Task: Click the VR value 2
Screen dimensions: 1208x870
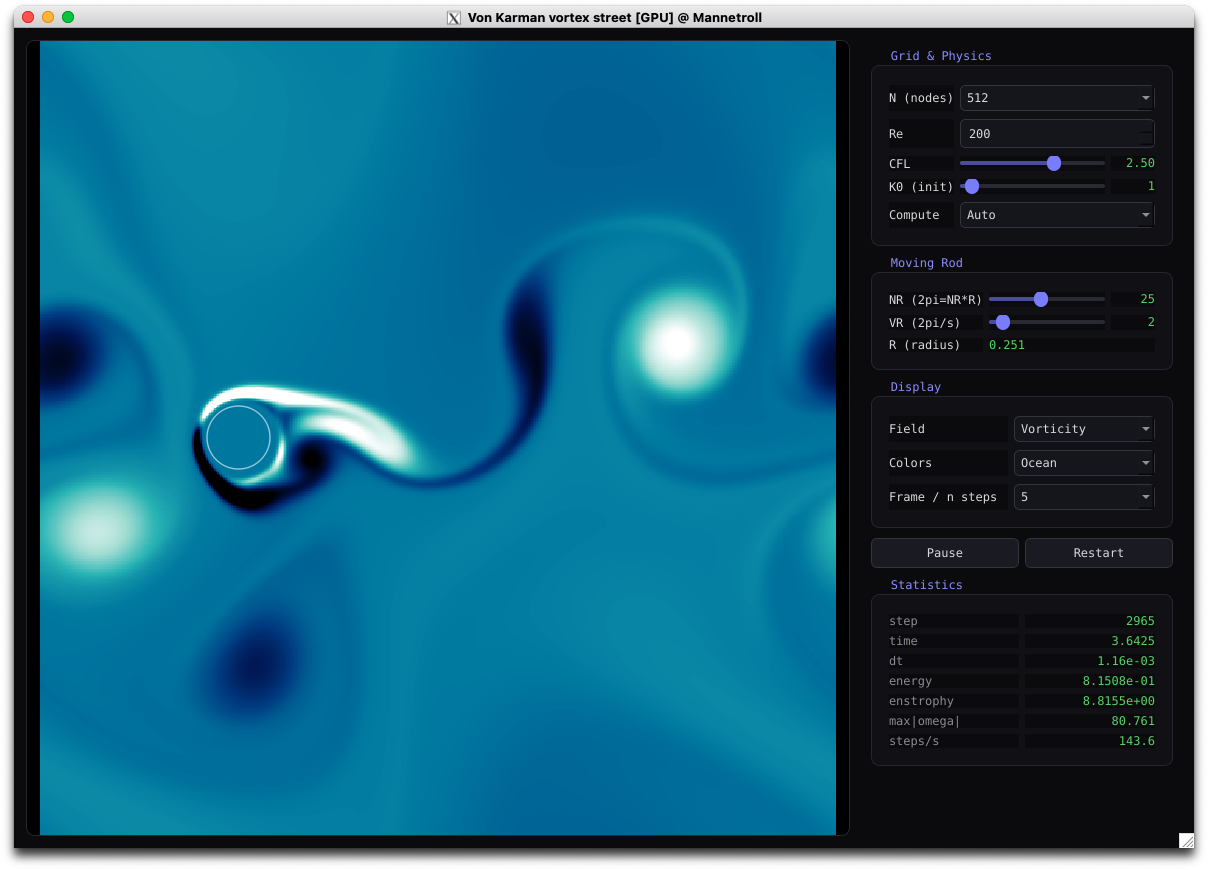Action: (x=1151, y=322)
